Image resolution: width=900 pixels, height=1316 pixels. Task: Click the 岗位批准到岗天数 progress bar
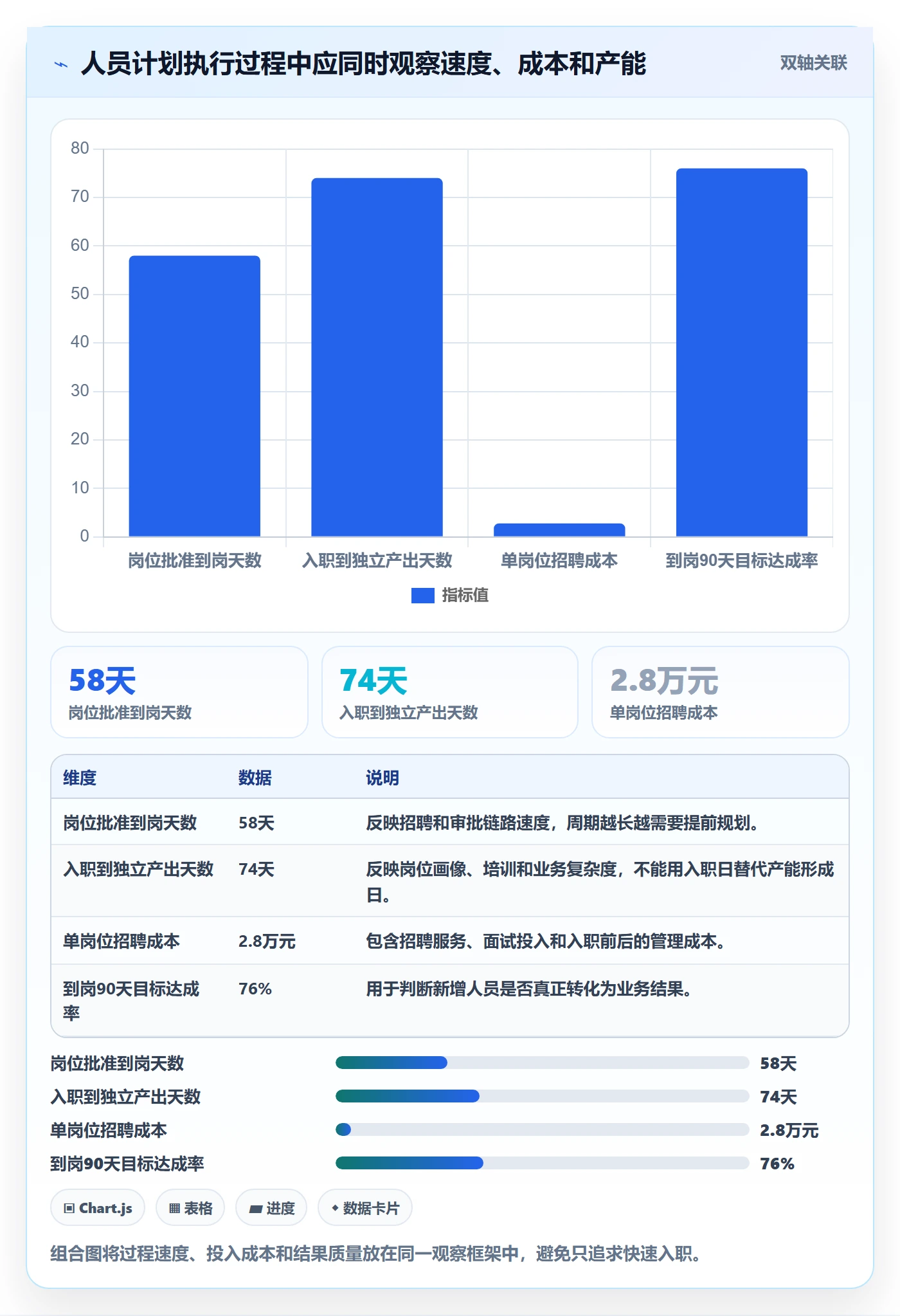543,1063
